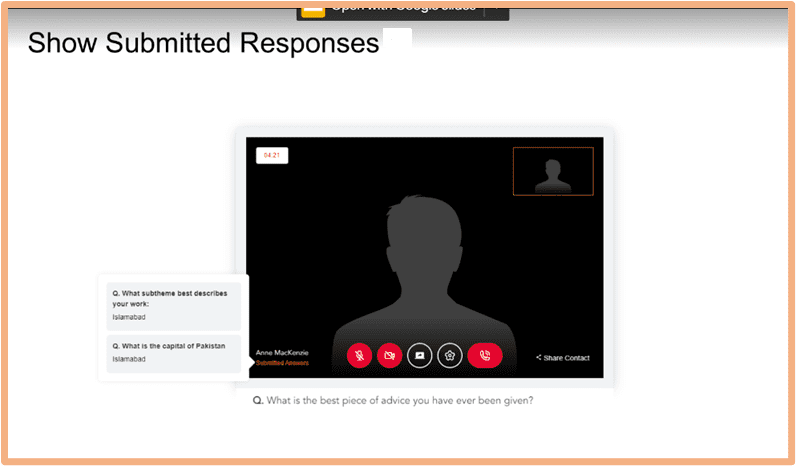This screenshot has width=796, height=466.
Task: Click the yellow Google Slides icon
Action: 312,6
